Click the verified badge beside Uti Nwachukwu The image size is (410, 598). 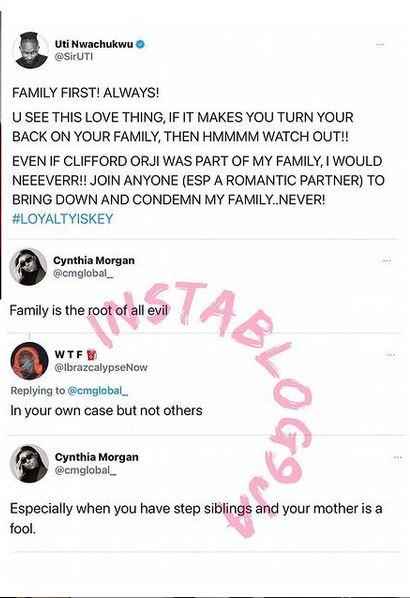tap(140, 44)
